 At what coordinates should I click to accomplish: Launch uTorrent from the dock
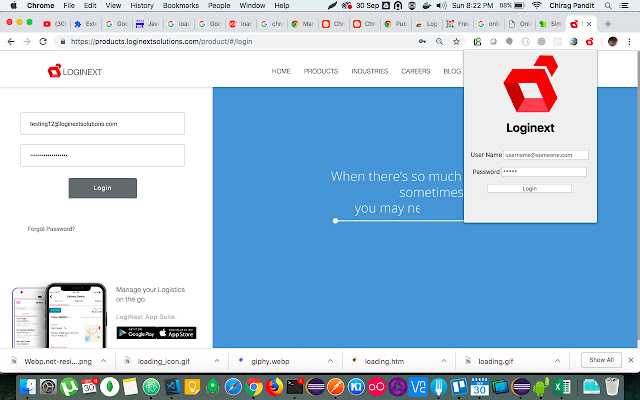click(69, 386)
